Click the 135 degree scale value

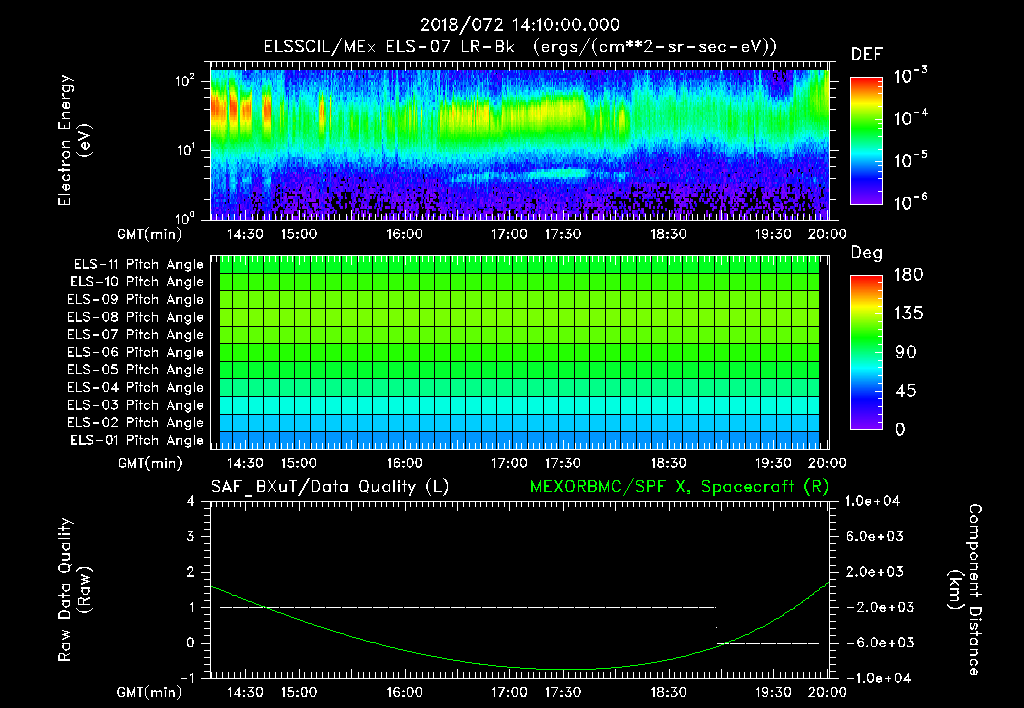908,314
